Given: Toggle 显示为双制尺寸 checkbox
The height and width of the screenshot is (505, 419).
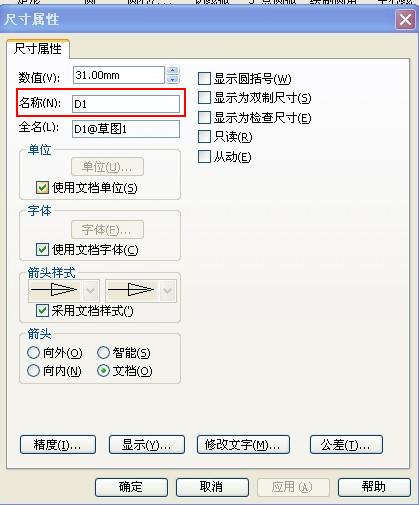Looking at the screenshot, I should pos(204,98).
